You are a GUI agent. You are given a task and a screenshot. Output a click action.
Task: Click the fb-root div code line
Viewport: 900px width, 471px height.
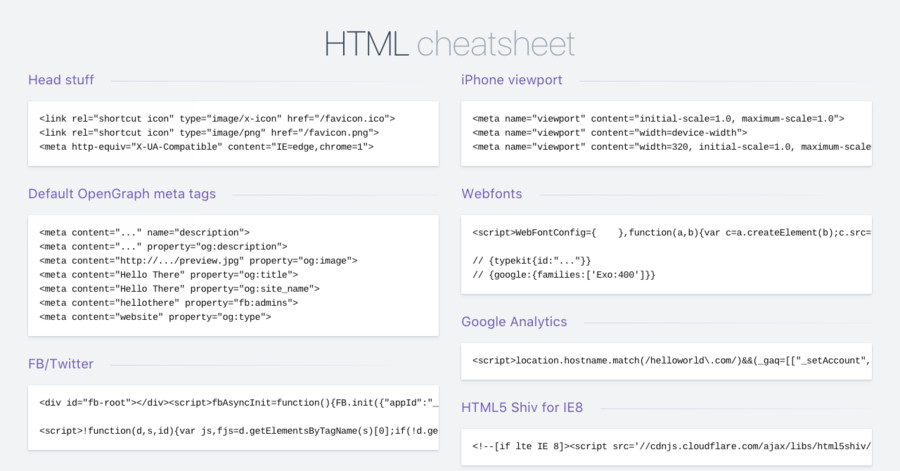(x=238, y=403)
